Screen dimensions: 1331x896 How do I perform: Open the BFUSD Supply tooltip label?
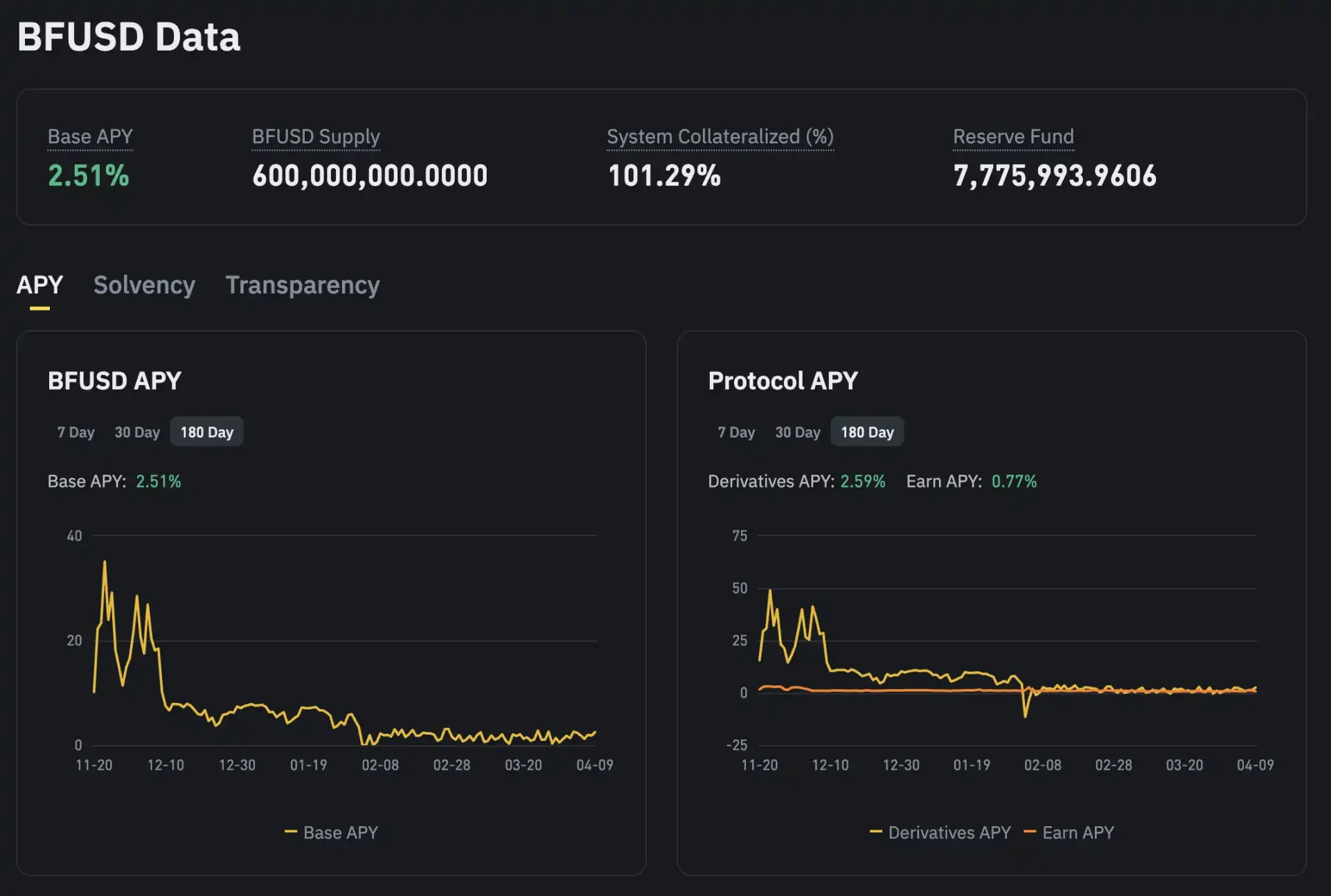[x=315, y=136]
